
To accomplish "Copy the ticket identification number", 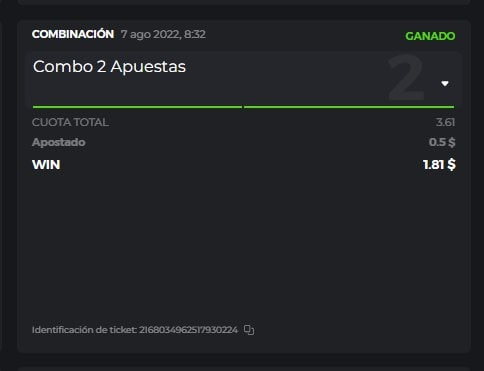I will pyautogui.click(x=249, y=330).
